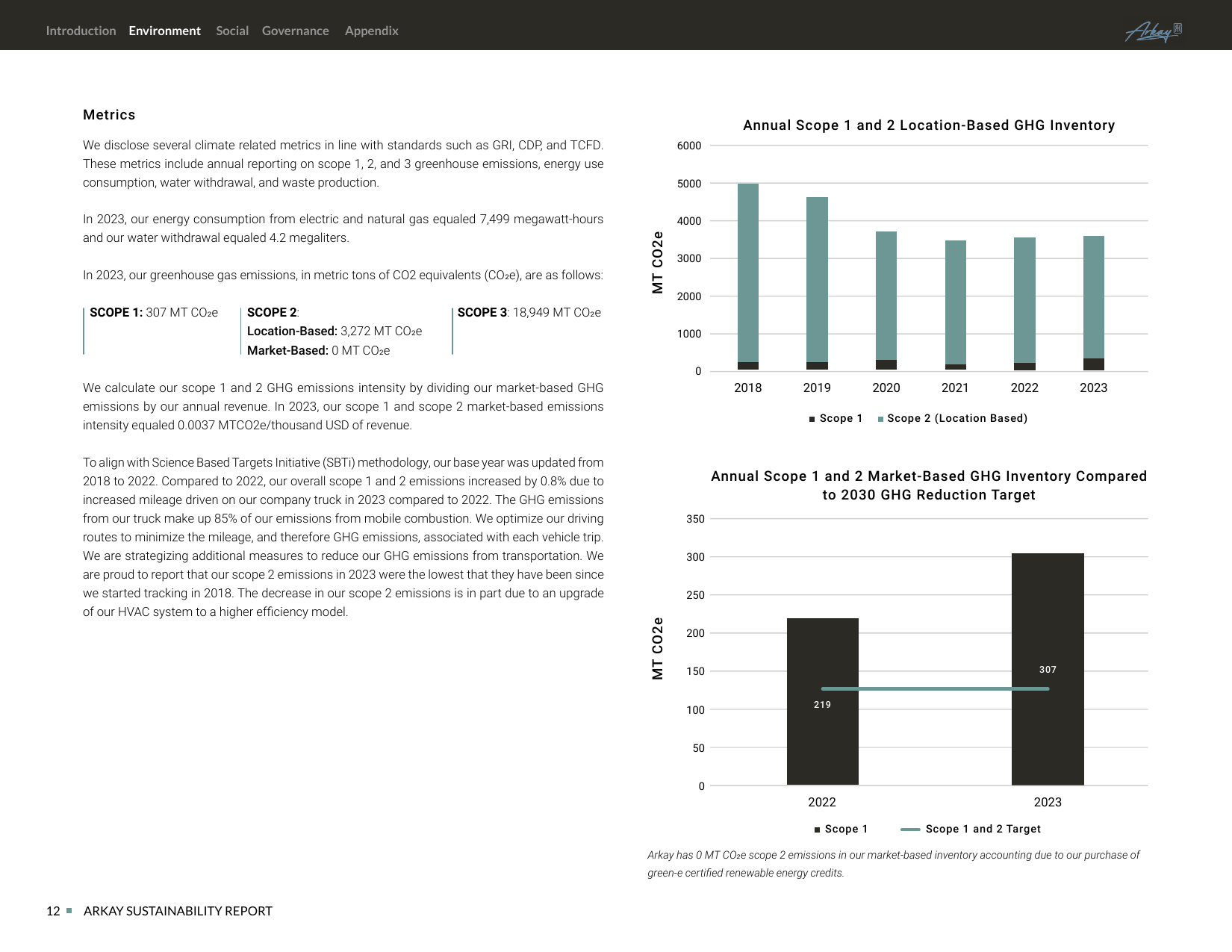
Task: Click the 307 data label on 2023 bar
Action: point(1048,670)
